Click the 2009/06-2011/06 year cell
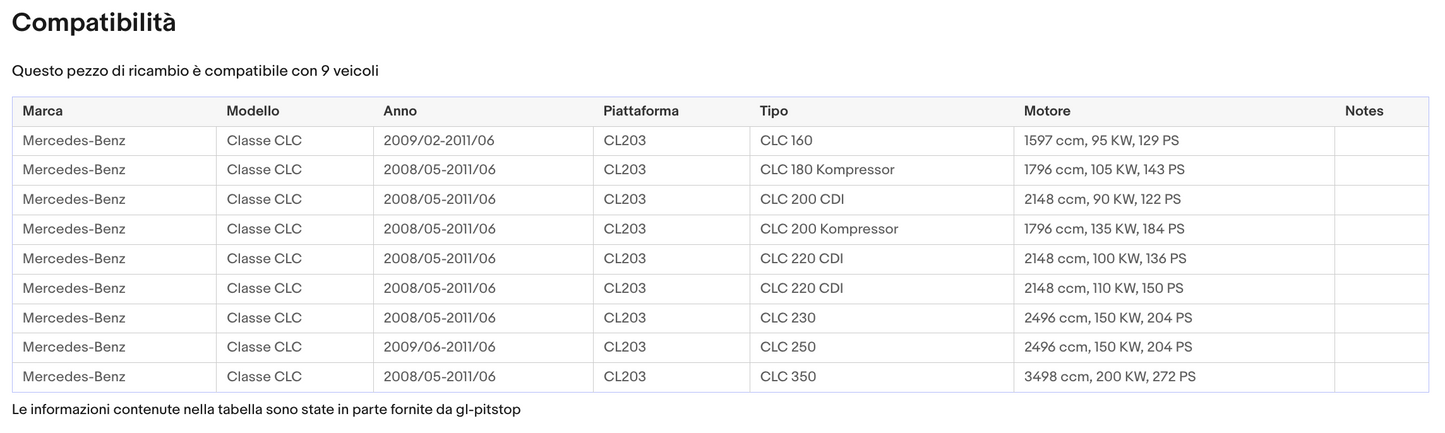The width and height of the screenshot is (1445, 433). point(439,347)
